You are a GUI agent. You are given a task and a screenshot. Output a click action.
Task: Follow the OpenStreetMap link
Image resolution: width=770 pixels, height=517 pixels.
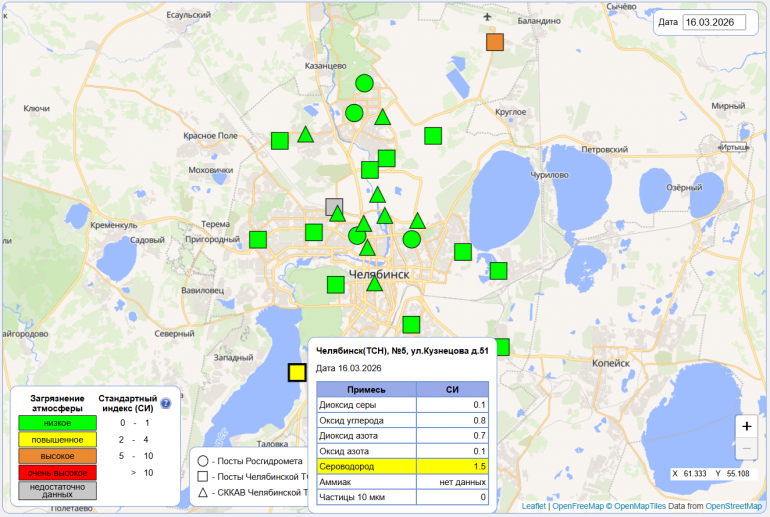[x=733, y=507]
